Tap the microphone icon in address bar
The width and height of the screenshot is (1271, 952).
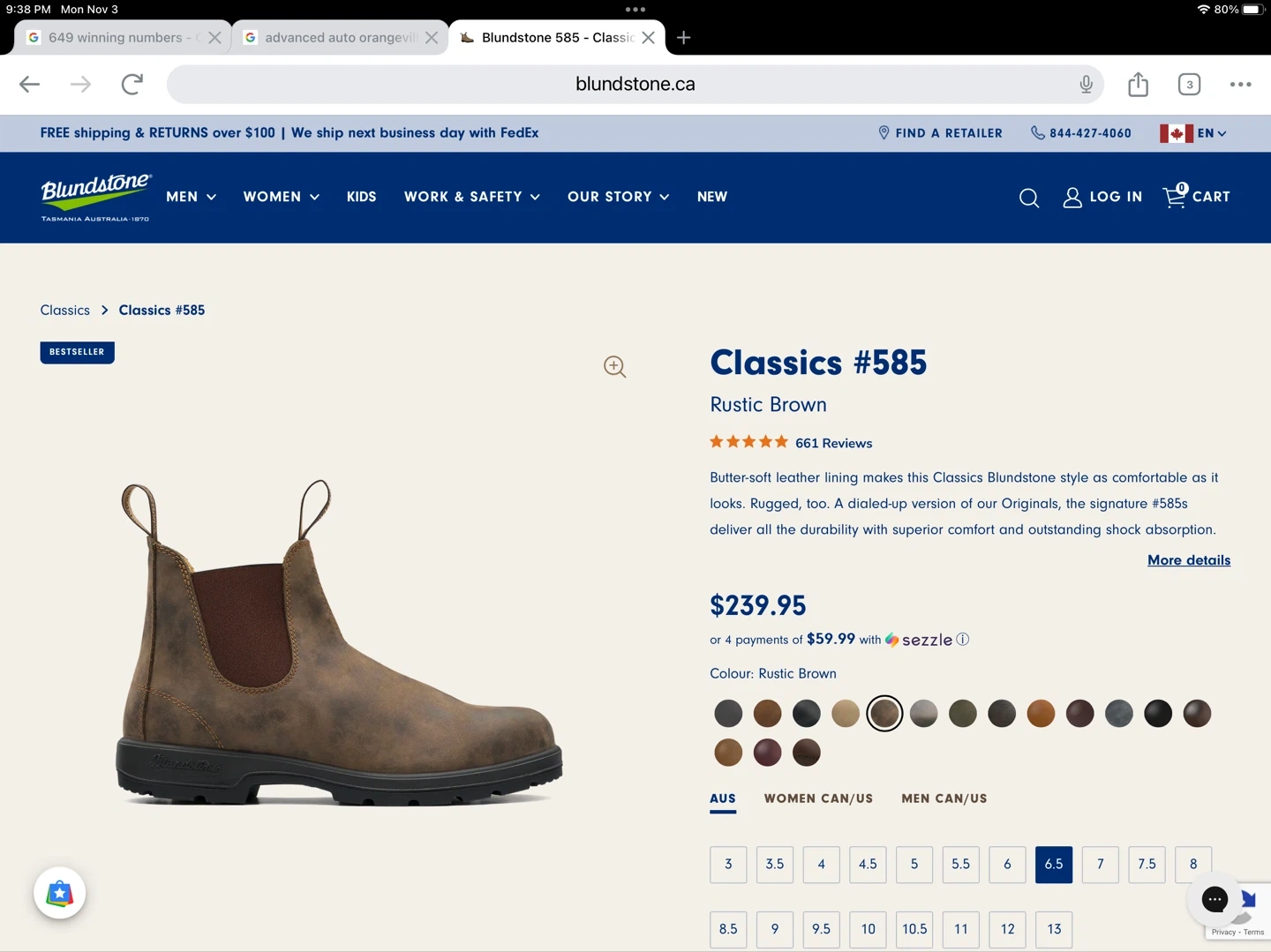point(1086,85)
